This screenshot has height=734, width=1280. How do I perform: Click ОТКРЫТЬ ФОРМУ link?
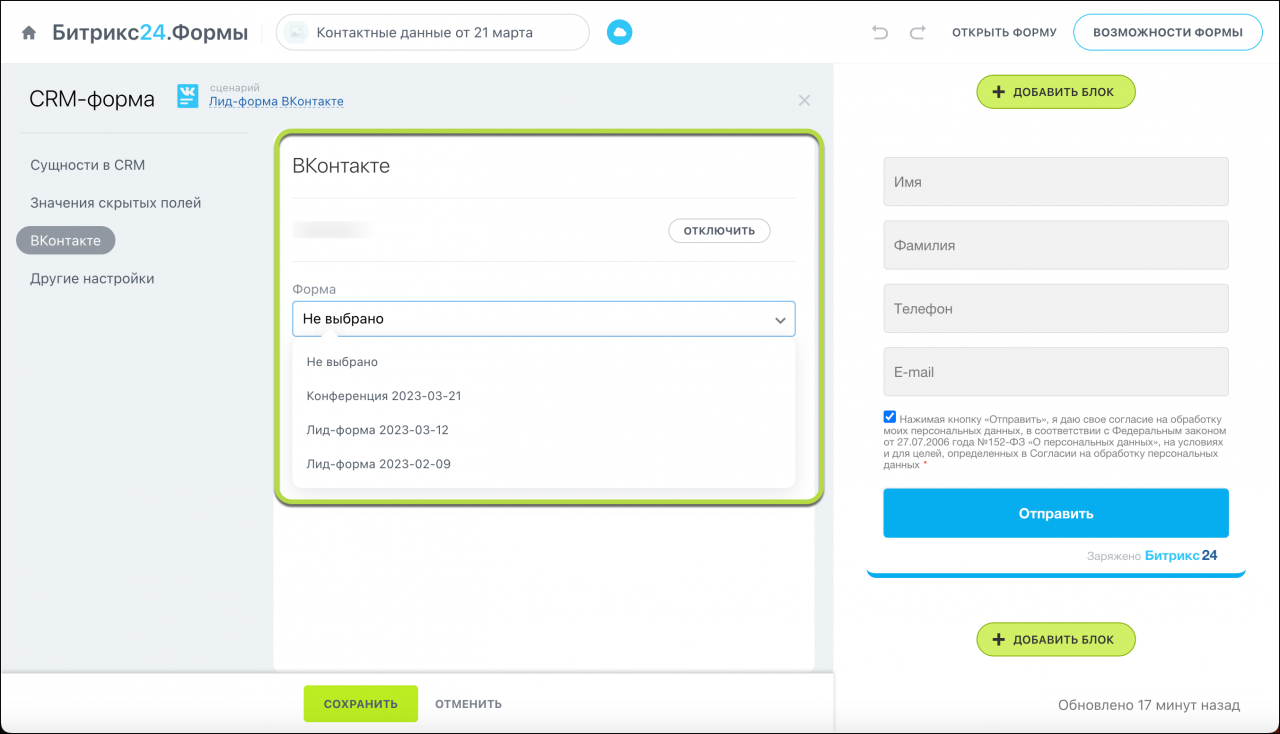tap(1004, 33)
